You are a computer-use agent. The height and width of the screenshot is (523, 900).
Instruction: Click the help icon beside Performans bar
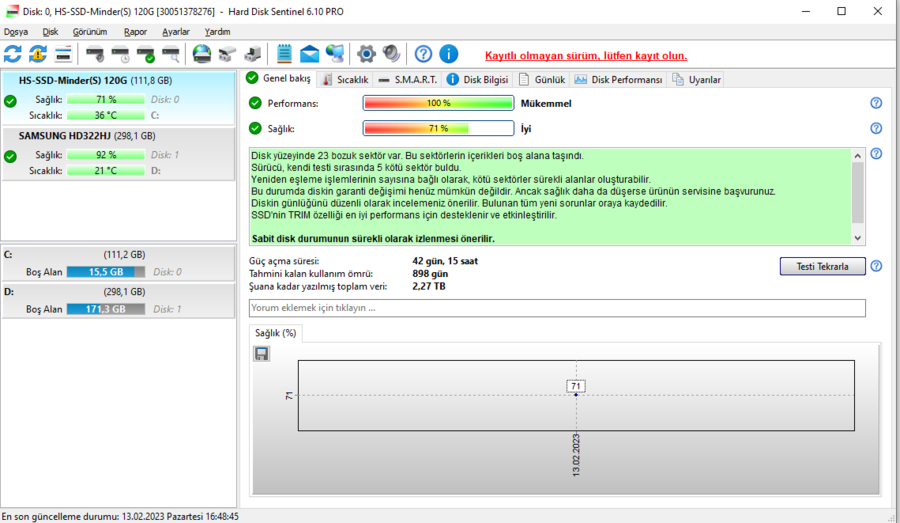[x=876, y=103]
